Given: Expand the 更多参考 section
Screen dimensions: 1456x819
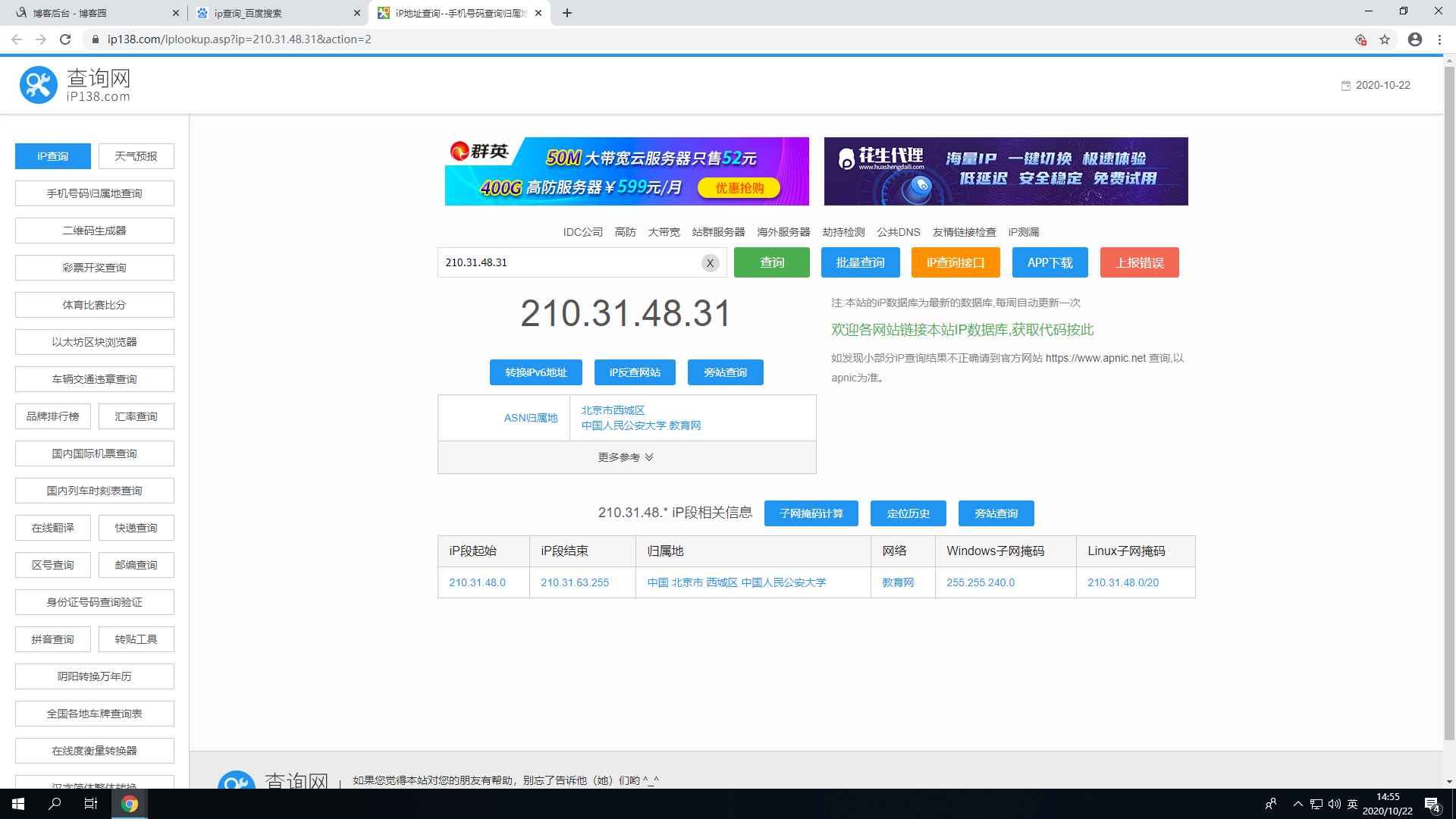Looking at the screenshot, I should point(626,457).
